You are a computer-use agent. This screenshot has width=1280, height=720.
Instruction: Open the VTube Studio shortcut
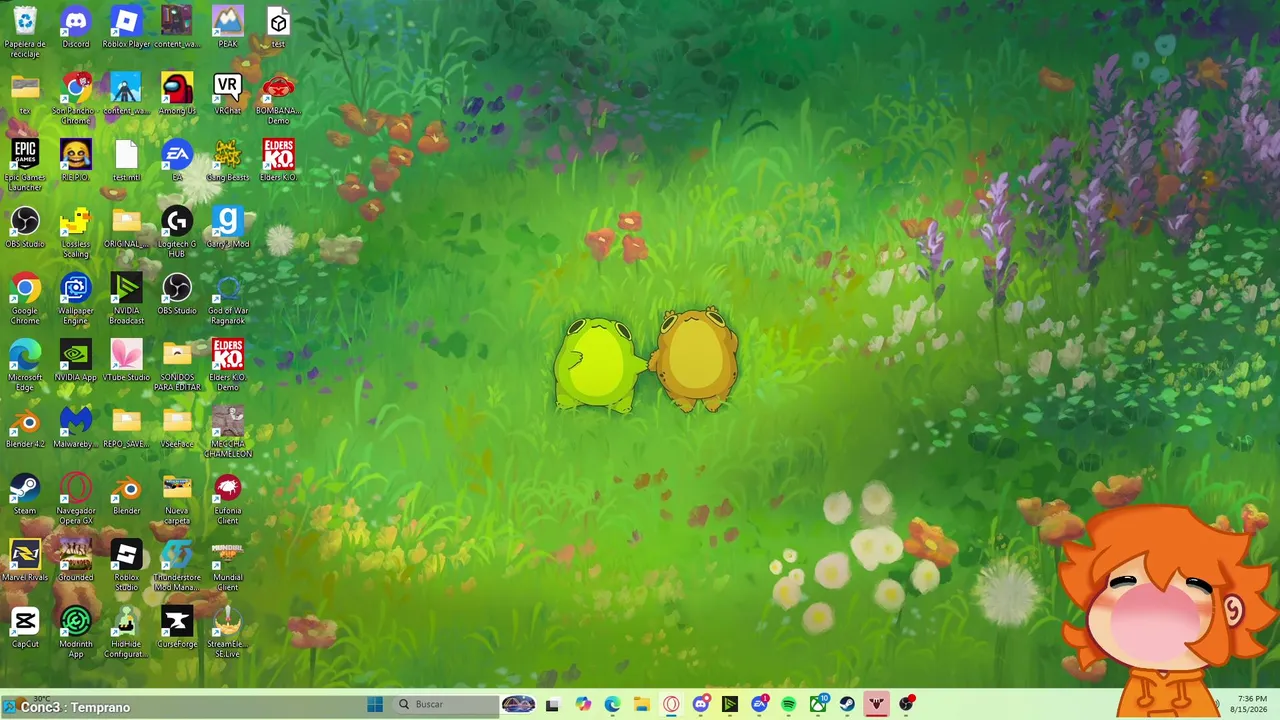pyautogui.click(x=126, y=361)
